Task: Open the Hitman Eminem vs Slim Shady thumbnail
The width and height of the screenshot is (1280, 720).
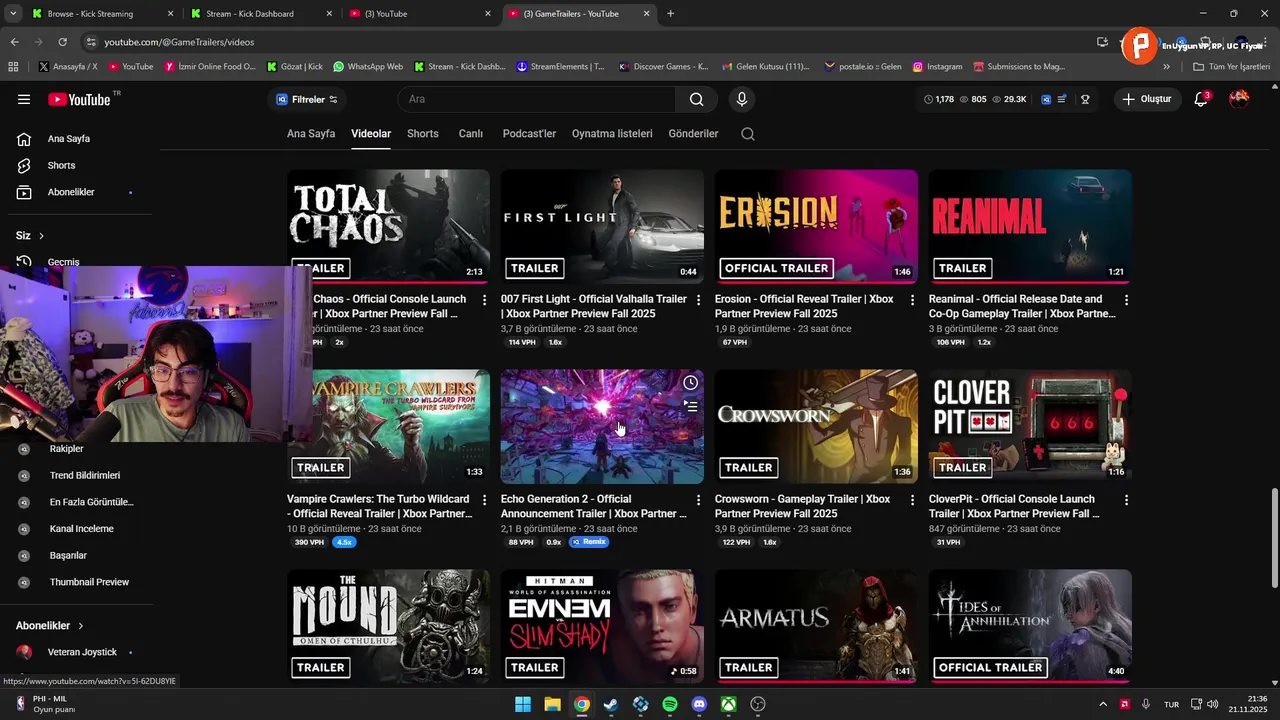Action: point(602,627)
